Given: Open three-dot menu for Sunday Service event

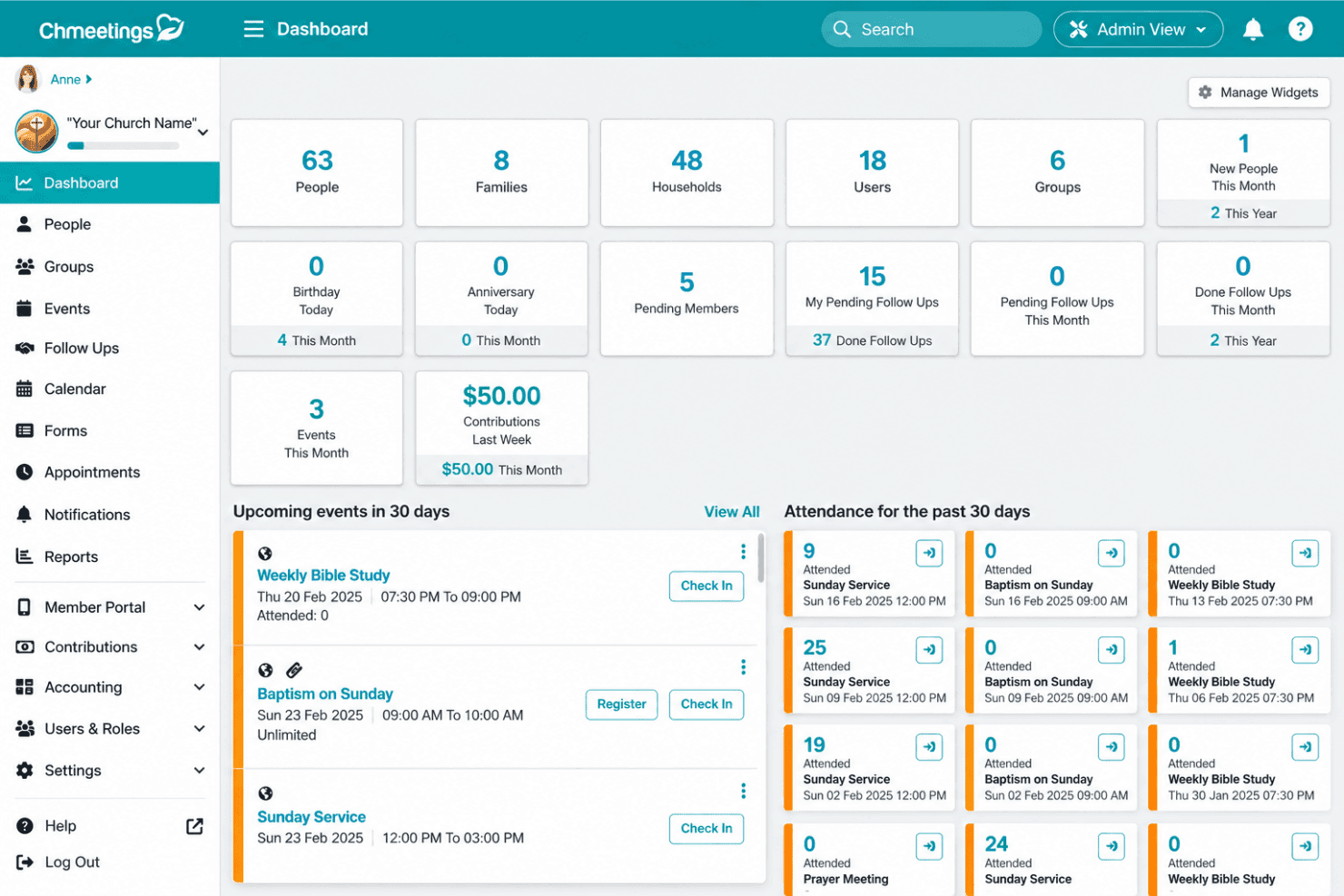Looking at the screenshot, I should click(743, 792).
